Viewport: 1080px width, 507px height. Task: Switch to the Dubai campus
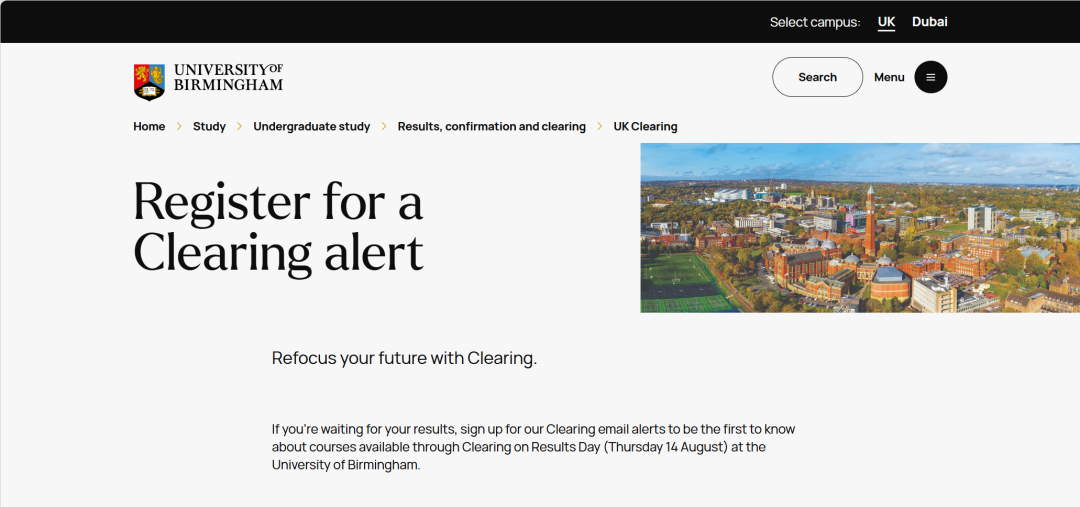(x=930, y=22)
